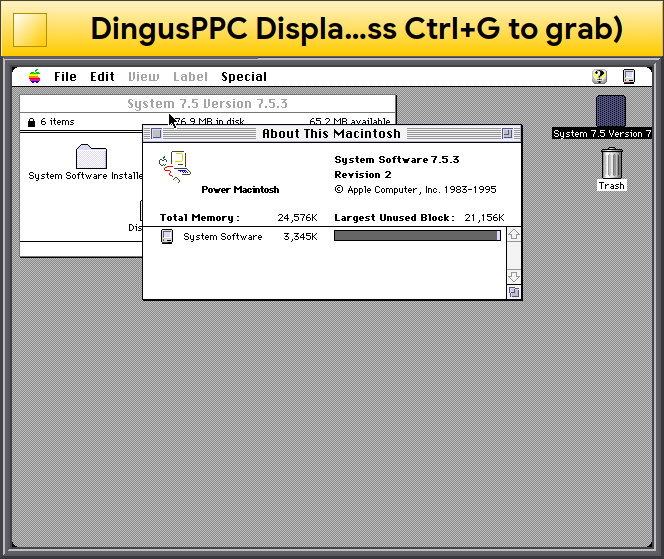664x559 pixels.
Task: Click the Apple Computer copyright line
Action: coord(415,190)
